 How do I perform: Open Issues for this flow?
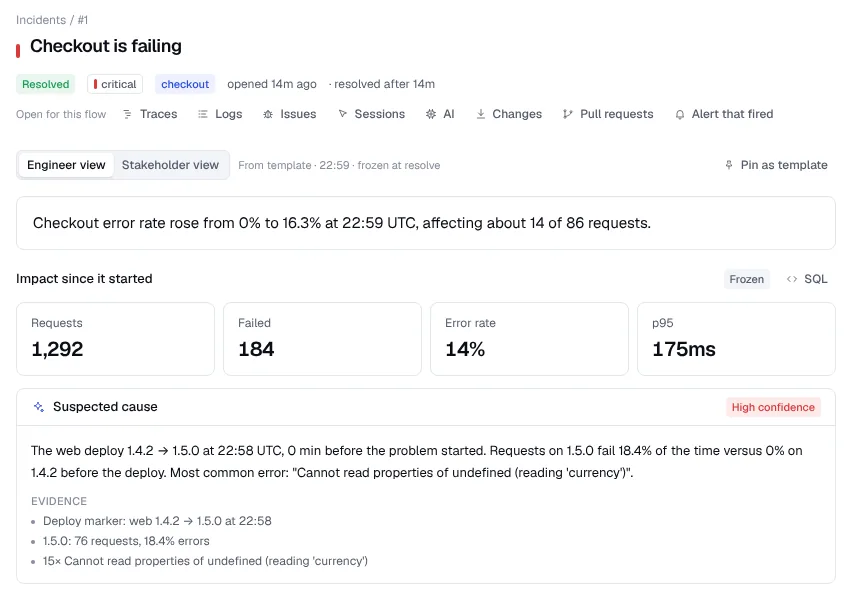(x=290, y=114)
